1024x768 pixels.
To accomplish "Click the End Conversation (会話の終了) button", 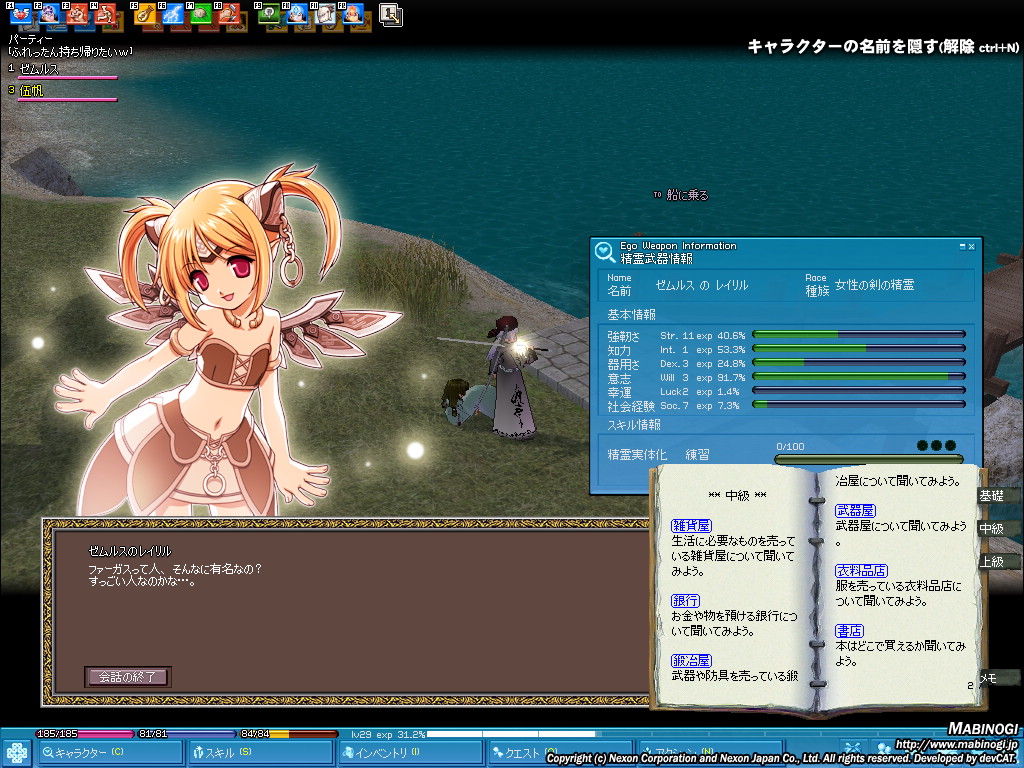I will coord(127,677).
